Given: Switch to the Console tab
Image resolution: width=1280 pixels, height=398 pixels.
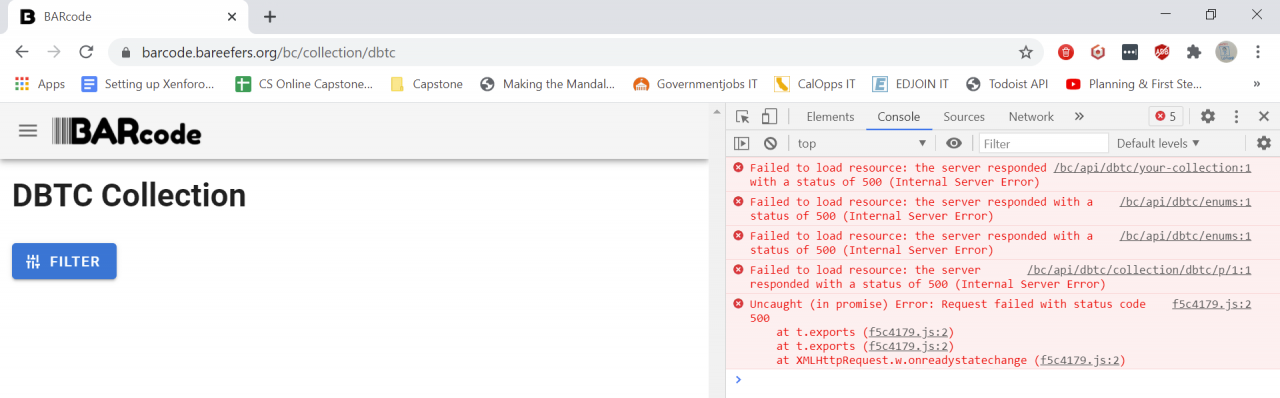Looking at the screenshot, I should pos(899,116).
